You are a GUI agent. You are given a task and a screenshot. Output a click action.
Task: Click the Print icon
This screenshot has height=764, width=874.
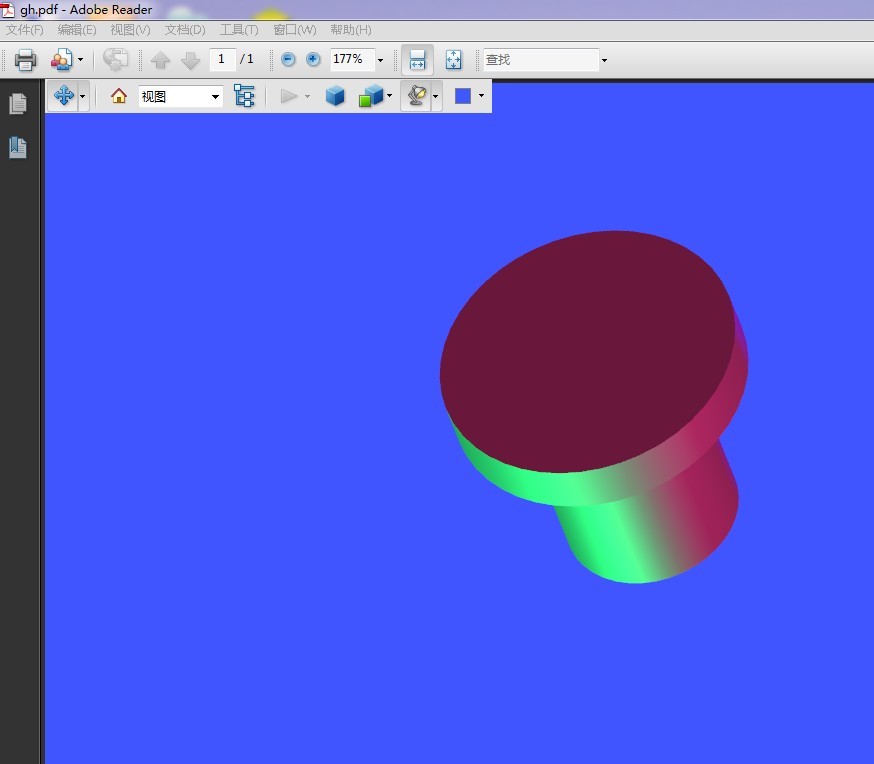25,60
